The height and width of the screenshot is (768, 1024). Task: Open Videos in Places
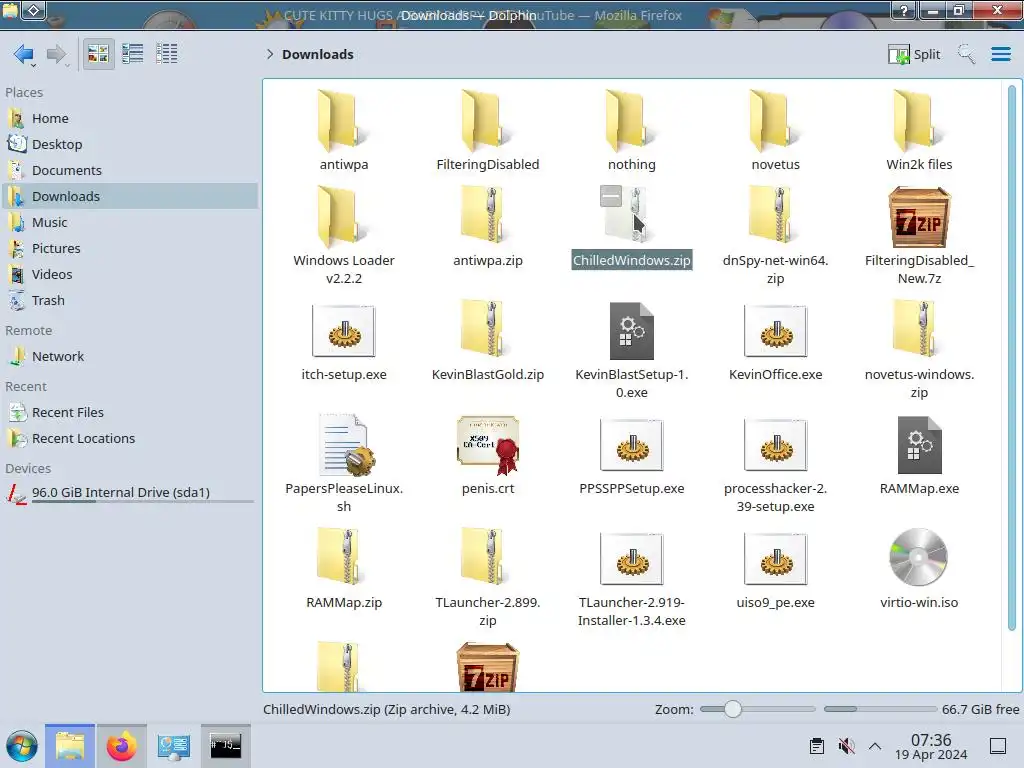pyautogui.click(x=129, y=275)
